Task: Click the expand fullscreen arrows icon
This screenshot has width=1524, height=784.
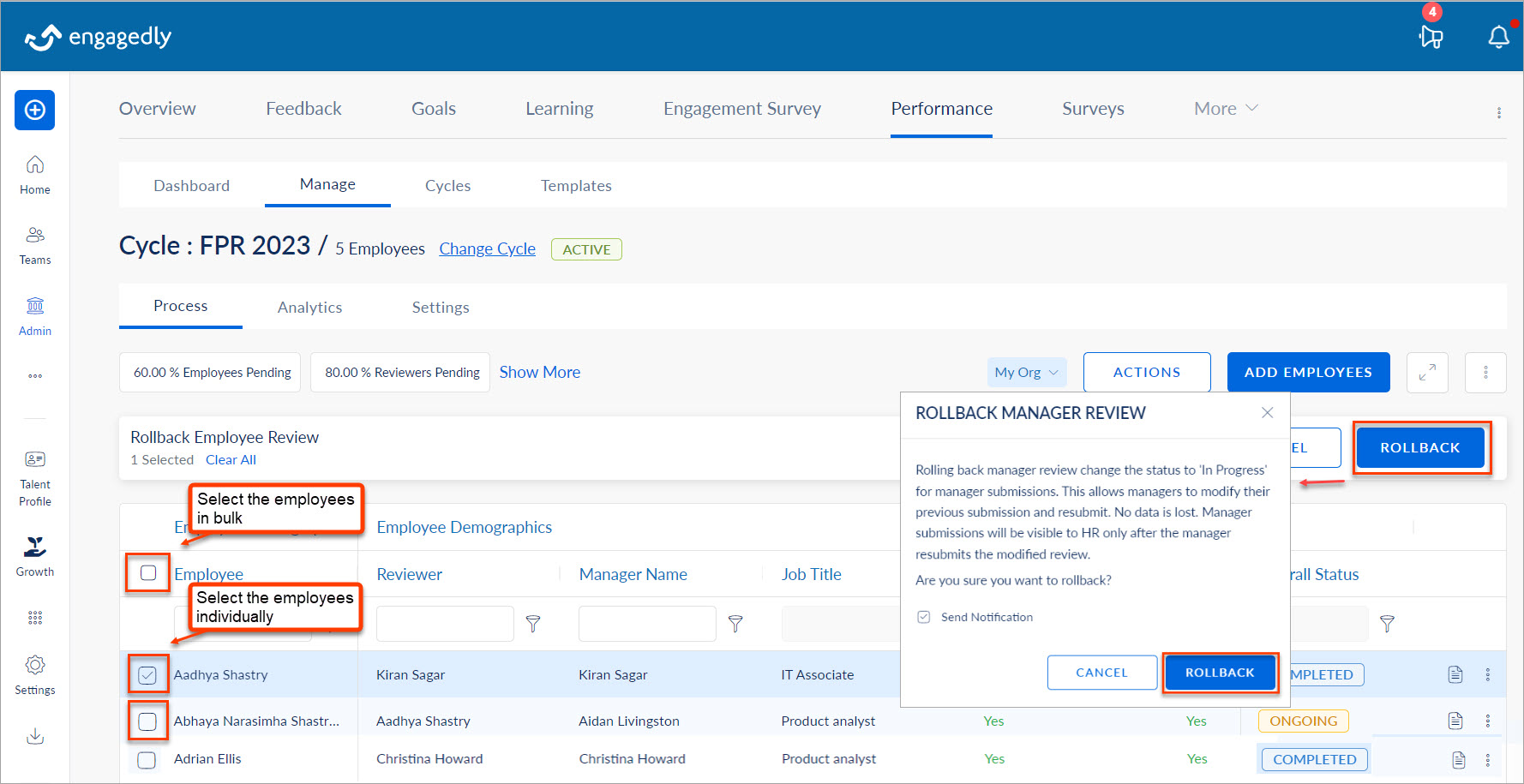Action: (x=1427, y=373)
